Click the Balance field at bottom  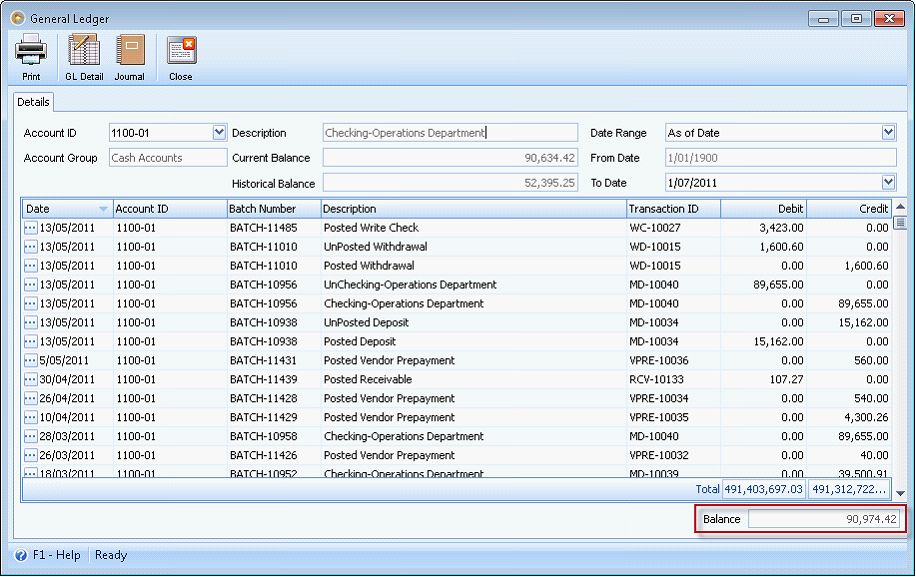[823, 519]
